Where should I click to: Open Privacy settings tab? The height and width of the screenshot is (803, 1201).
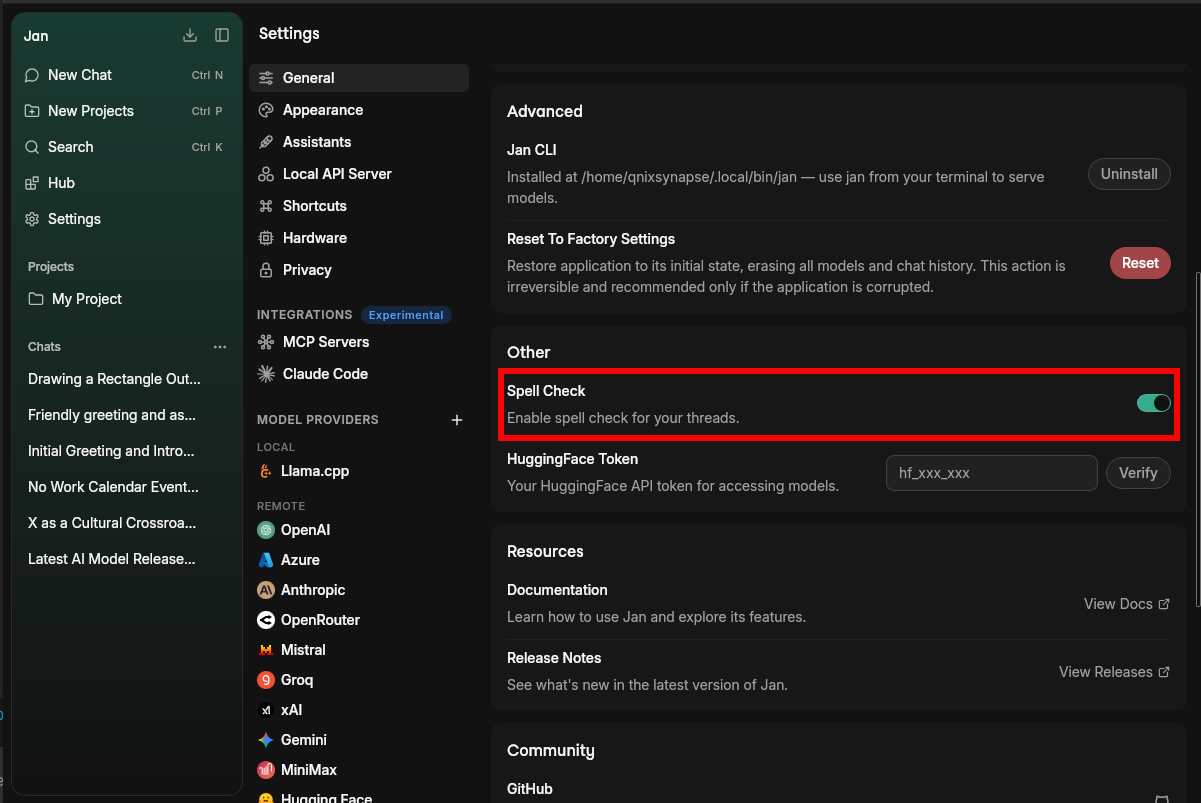(x=359, y=270)
